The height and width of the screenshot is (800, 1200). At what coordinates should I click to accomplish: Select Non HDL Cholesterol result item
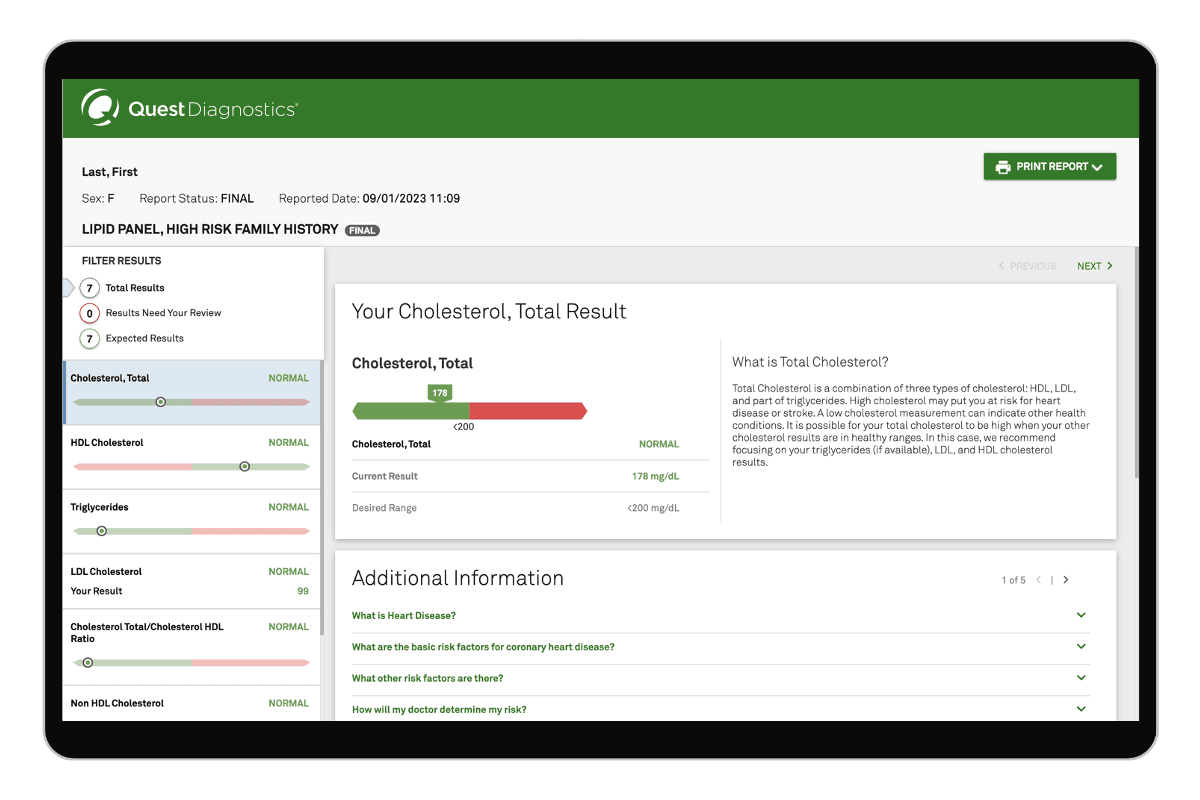click(x=190, y=703)
